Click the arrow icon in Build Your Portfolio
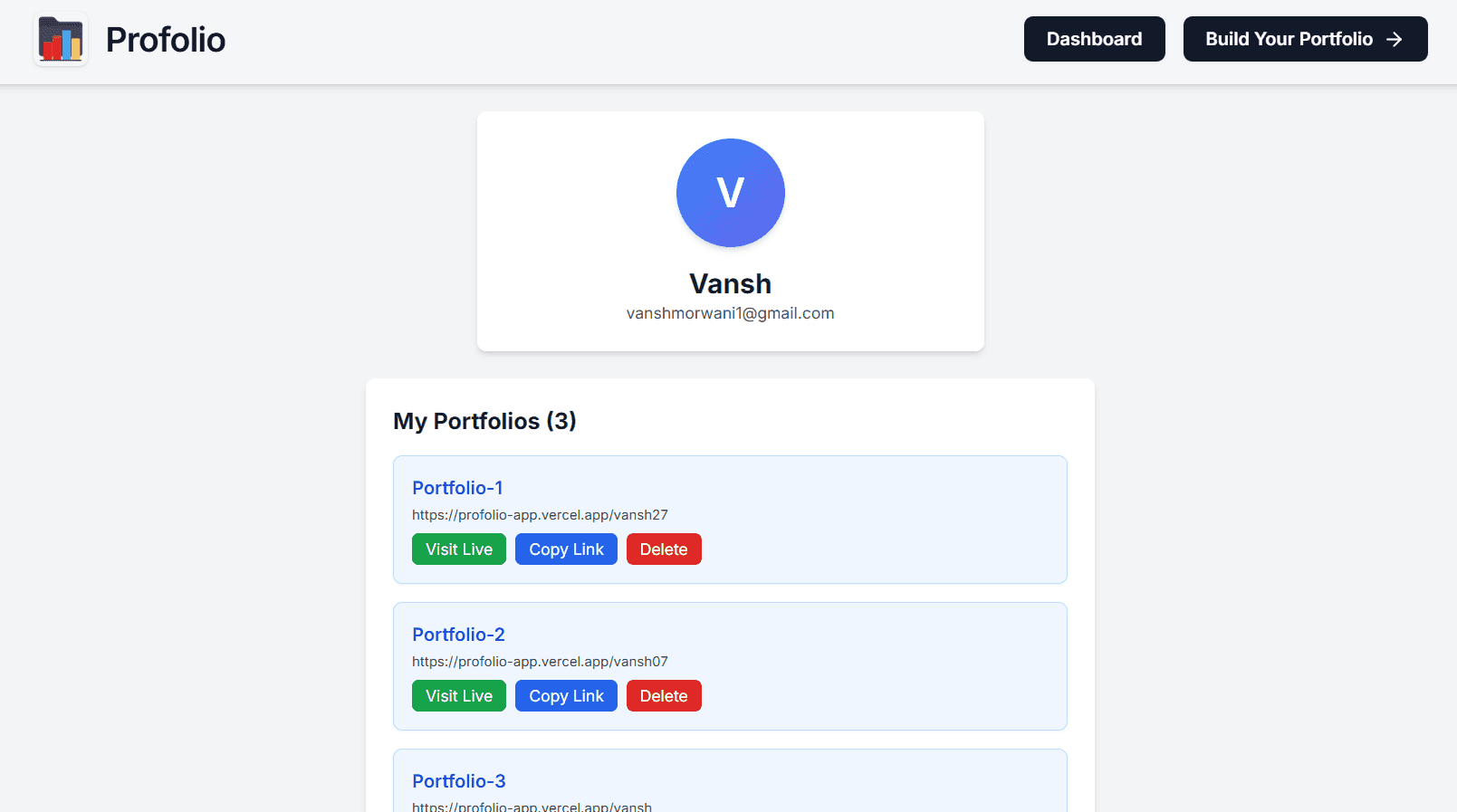 click(1395, 39)
